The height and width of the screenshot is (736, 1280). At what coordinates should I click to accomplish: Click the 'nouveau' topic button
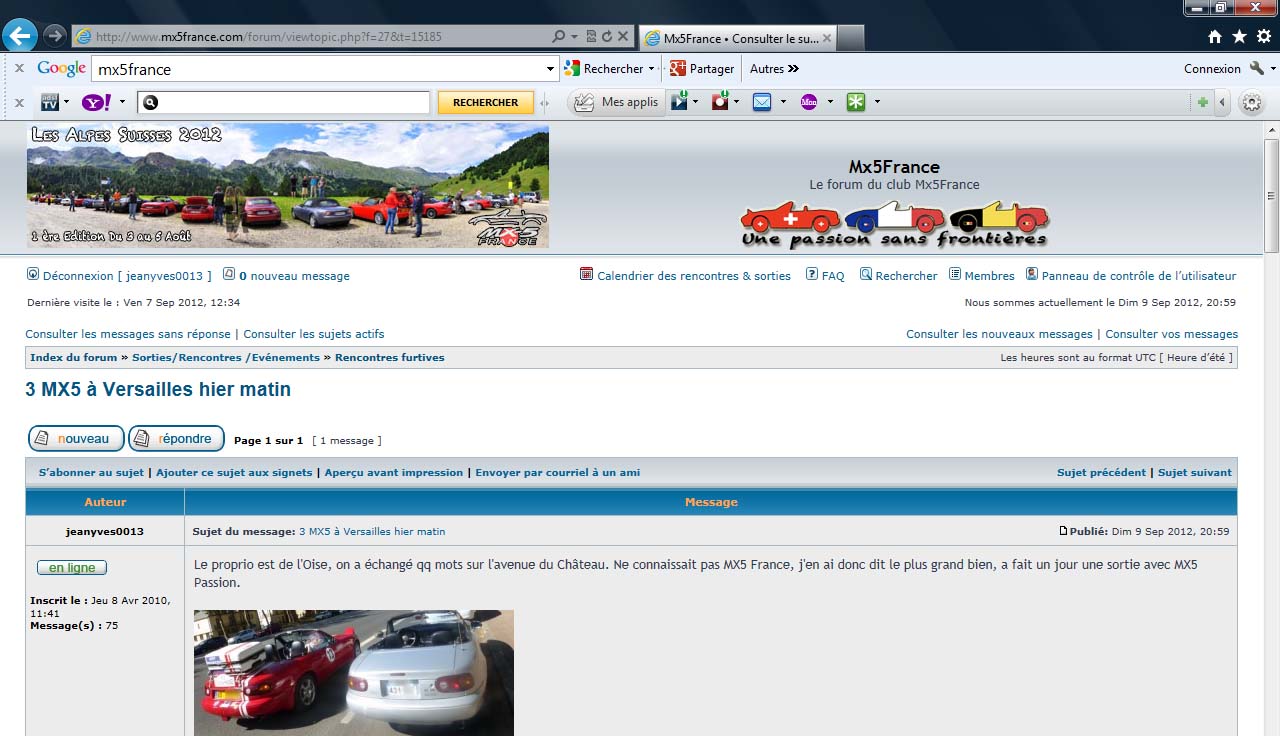[76, 439]
